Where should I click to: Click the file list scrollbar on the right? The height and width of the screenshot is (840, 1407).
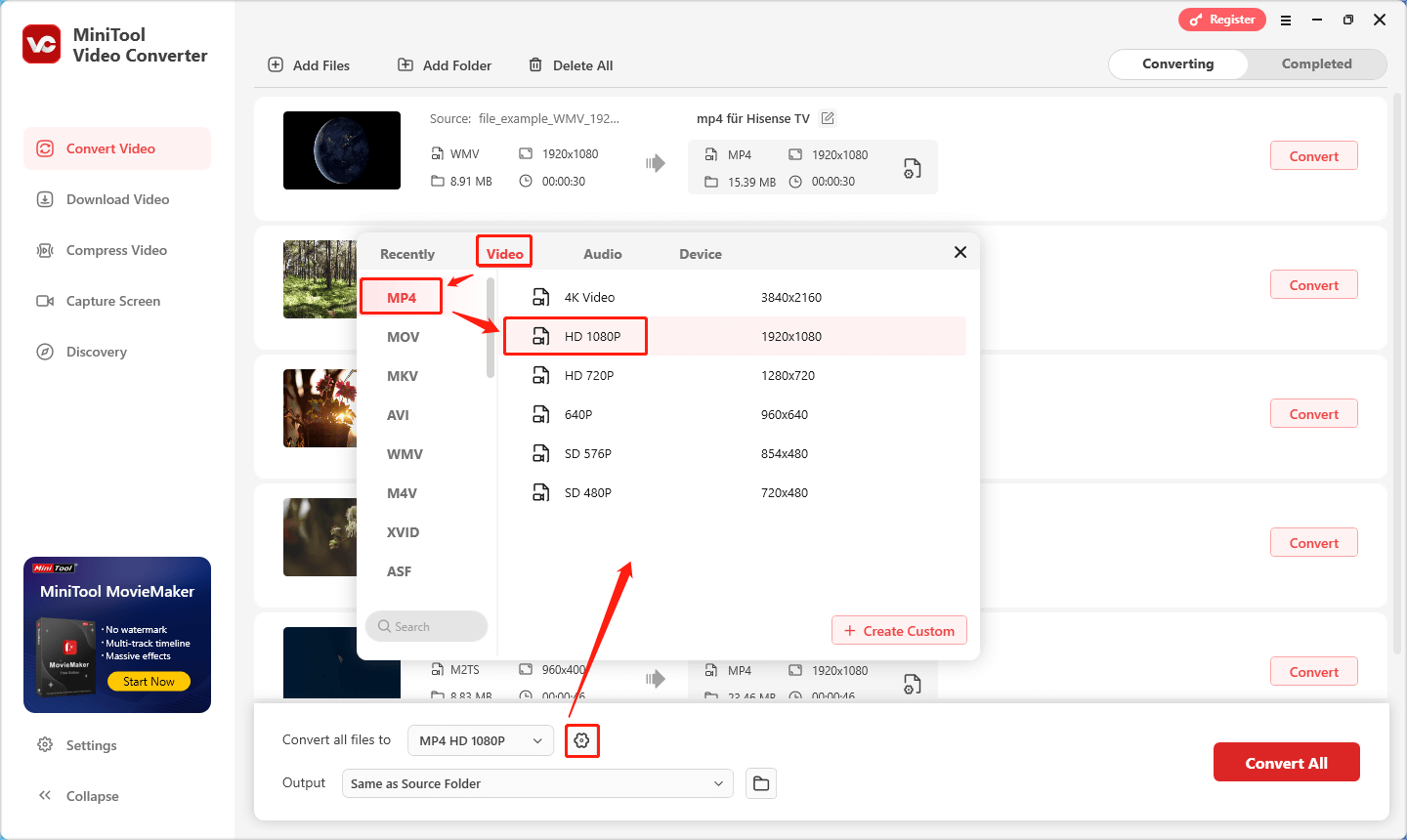point(1397,371)
